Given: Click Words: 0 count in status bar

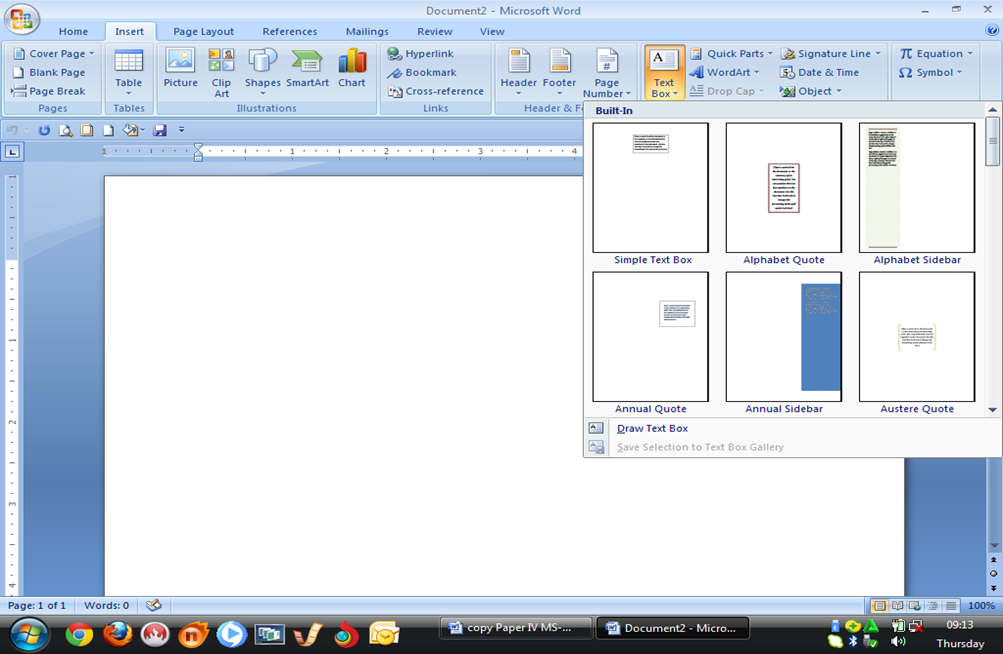Looking at the screenshot, I should pos(107,605).
